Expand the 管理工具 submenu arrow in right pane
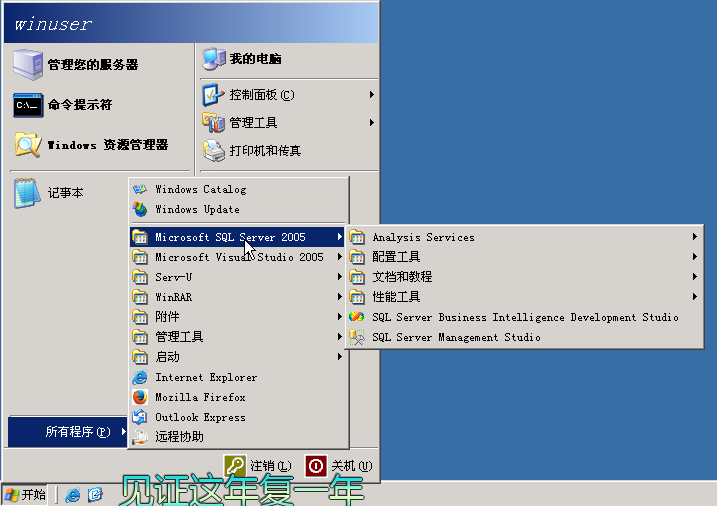 click(372, 123)
